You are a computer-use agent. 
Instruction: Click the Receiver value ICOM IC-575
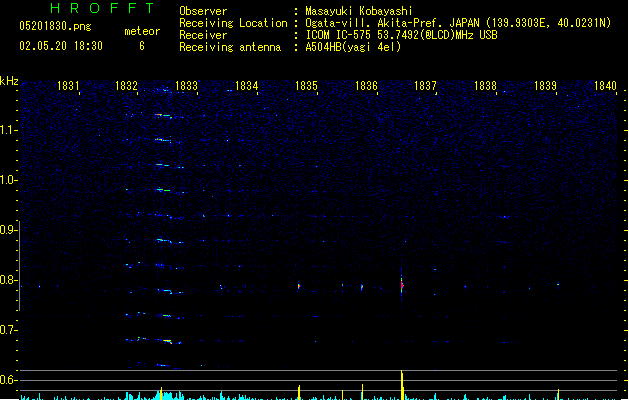click(x=402, y=35)
